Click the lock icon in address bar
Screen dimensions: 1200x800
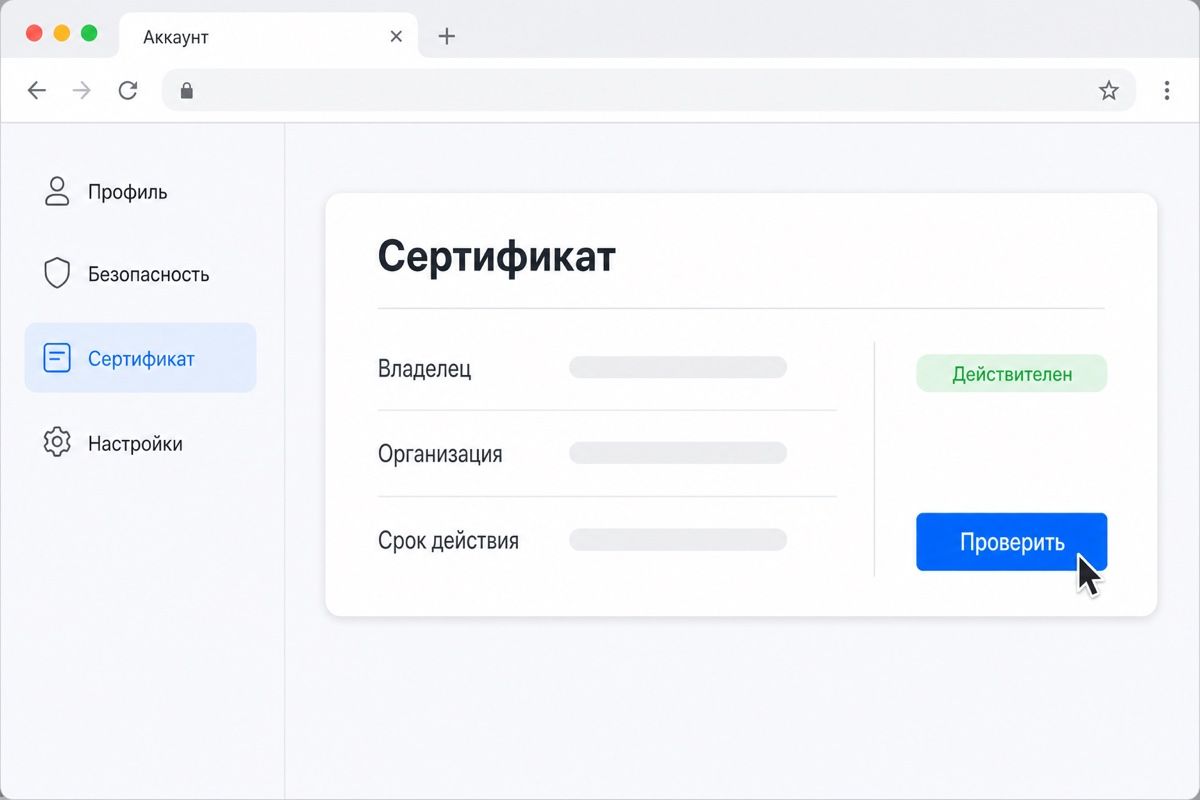(186, 91)
